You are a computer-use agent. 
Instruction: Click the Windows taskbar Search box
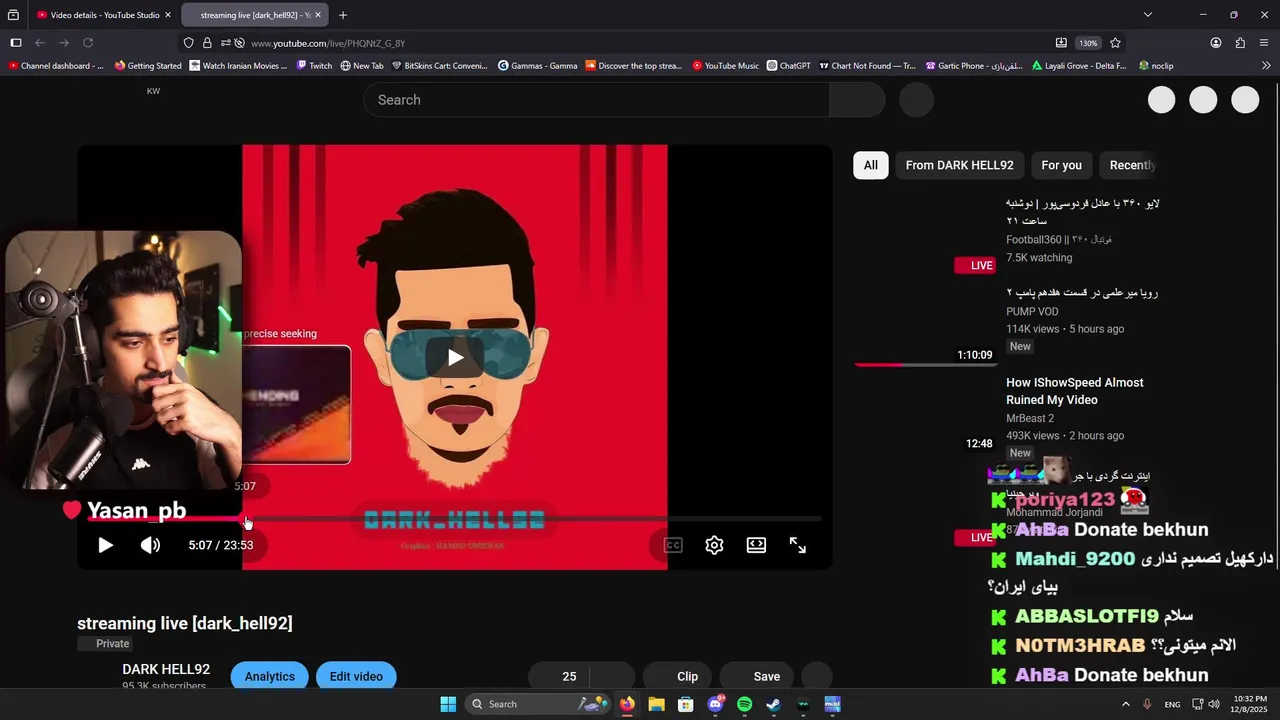point(540,704)
